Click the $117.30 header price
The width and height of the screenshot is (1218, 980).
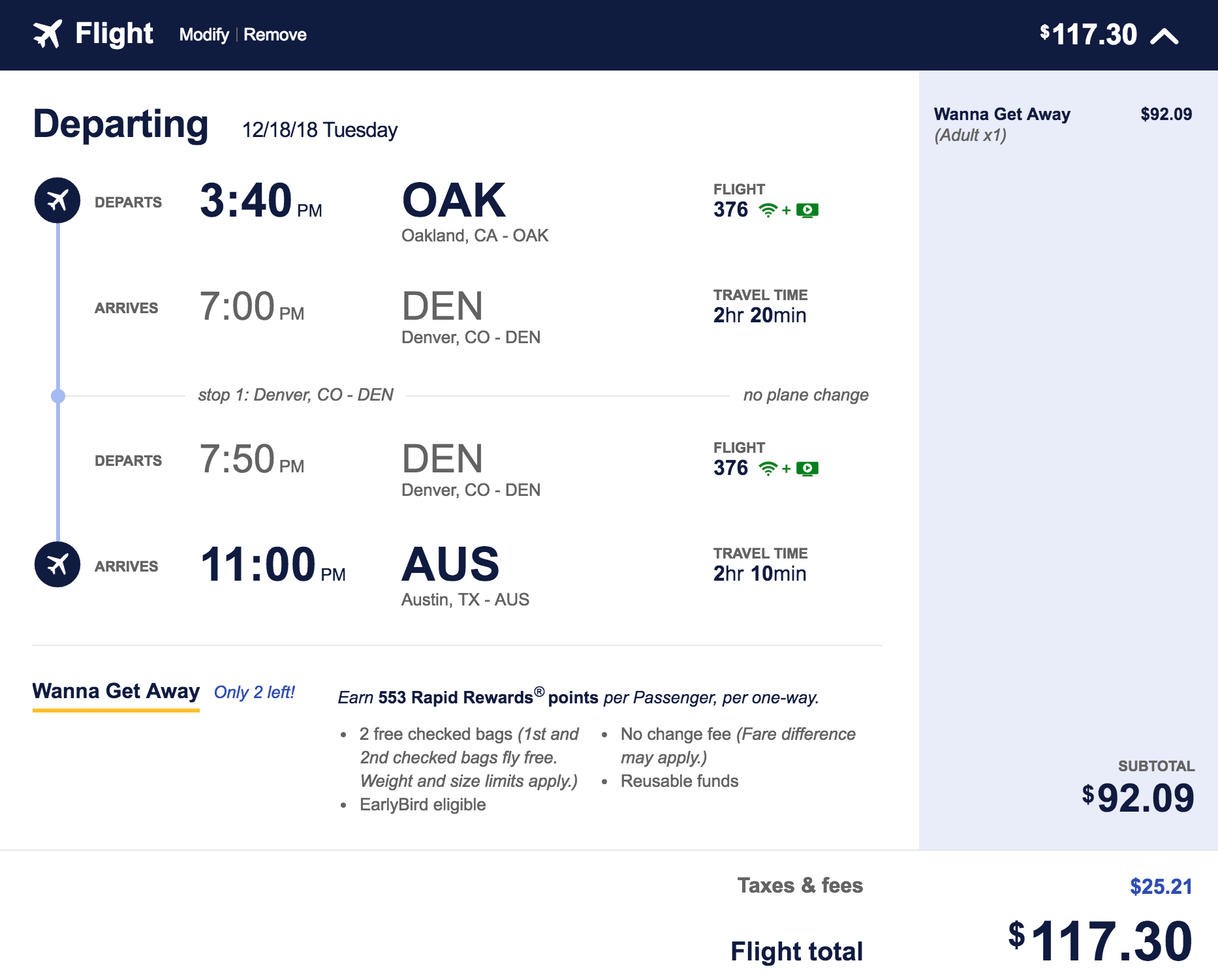[1089, 35]
